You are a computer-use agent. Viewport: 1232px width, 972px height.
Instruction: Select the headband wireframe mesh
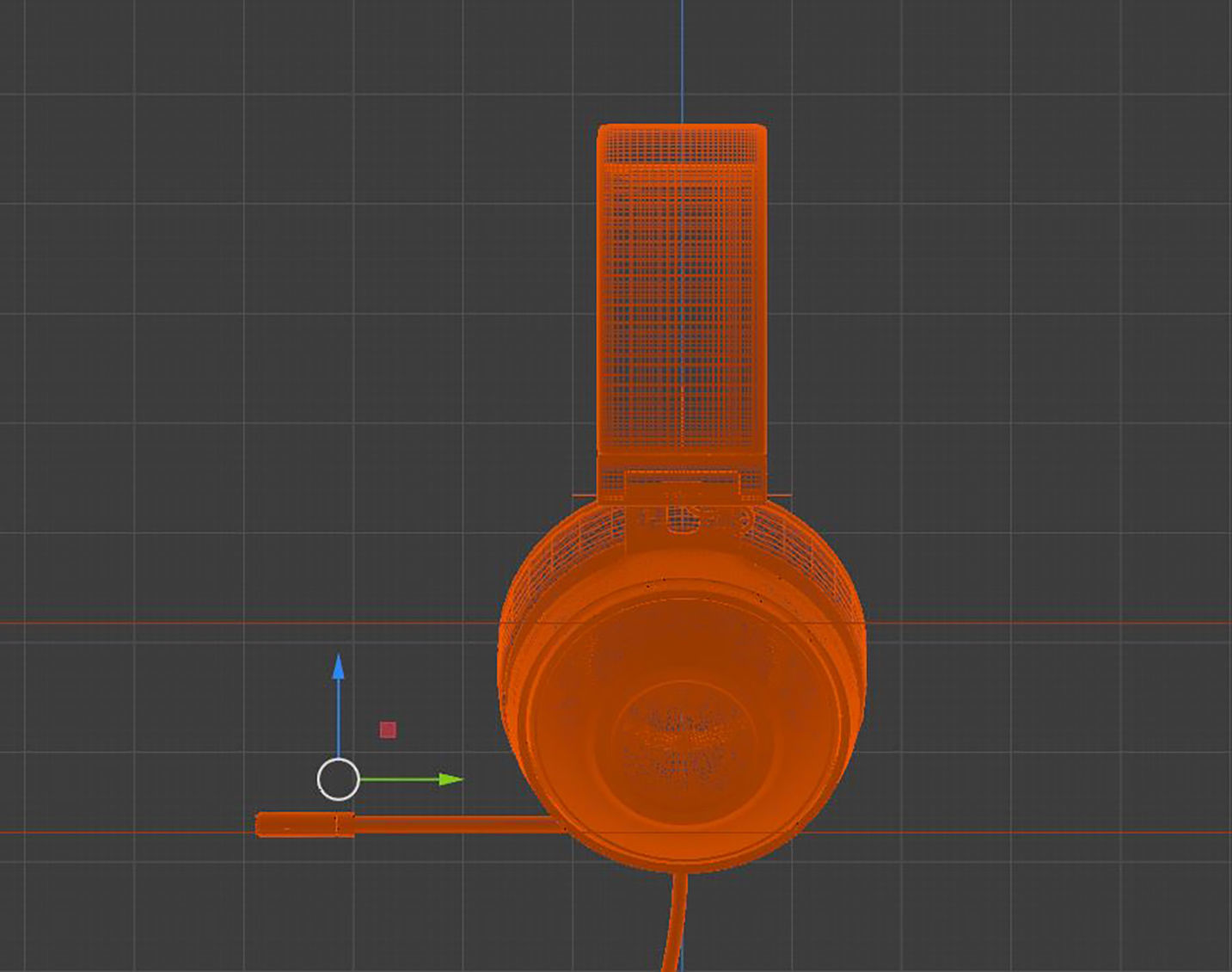click(x=682, y=289)
